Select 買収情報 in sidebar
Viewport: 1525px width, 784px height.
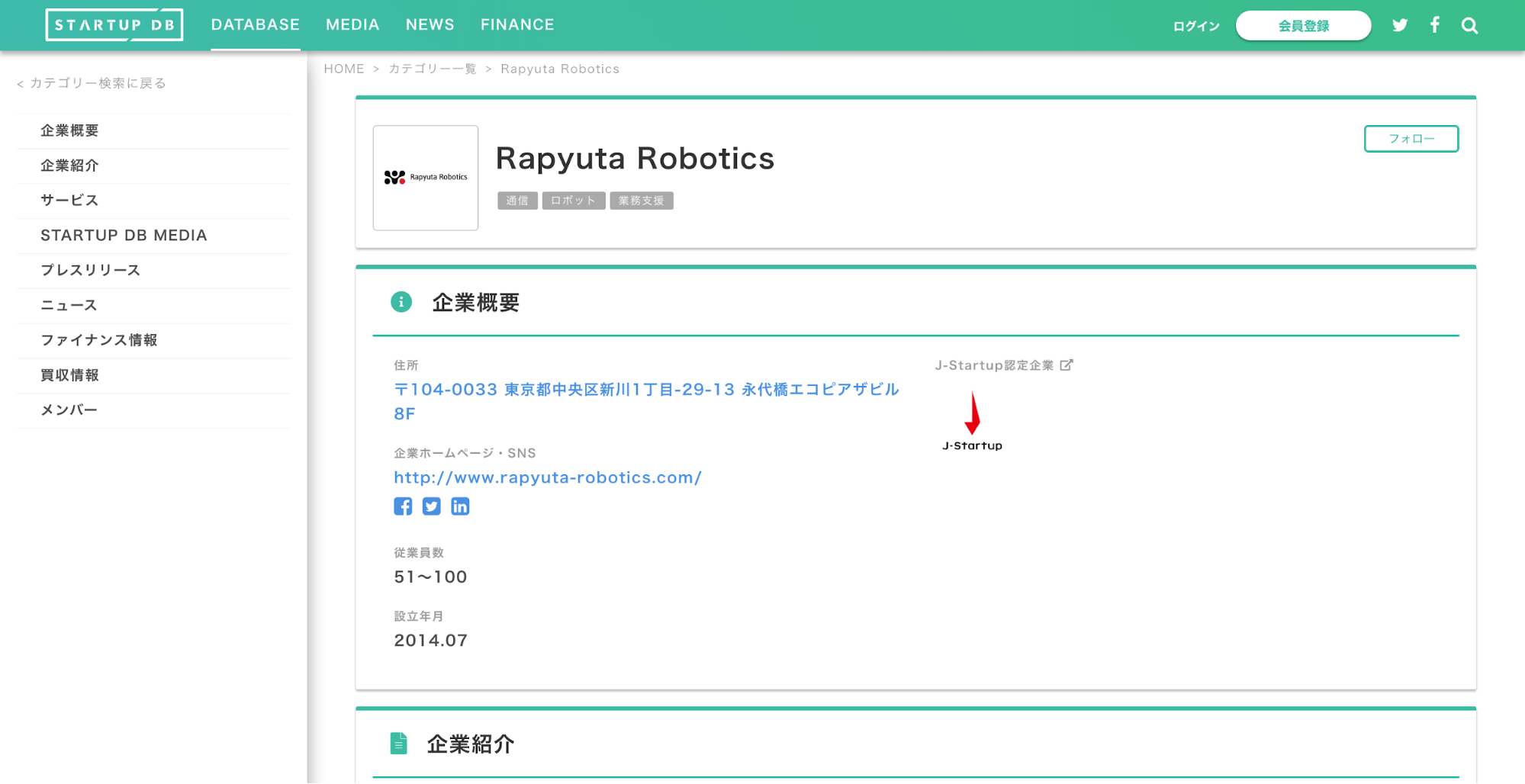pos(153,376)
